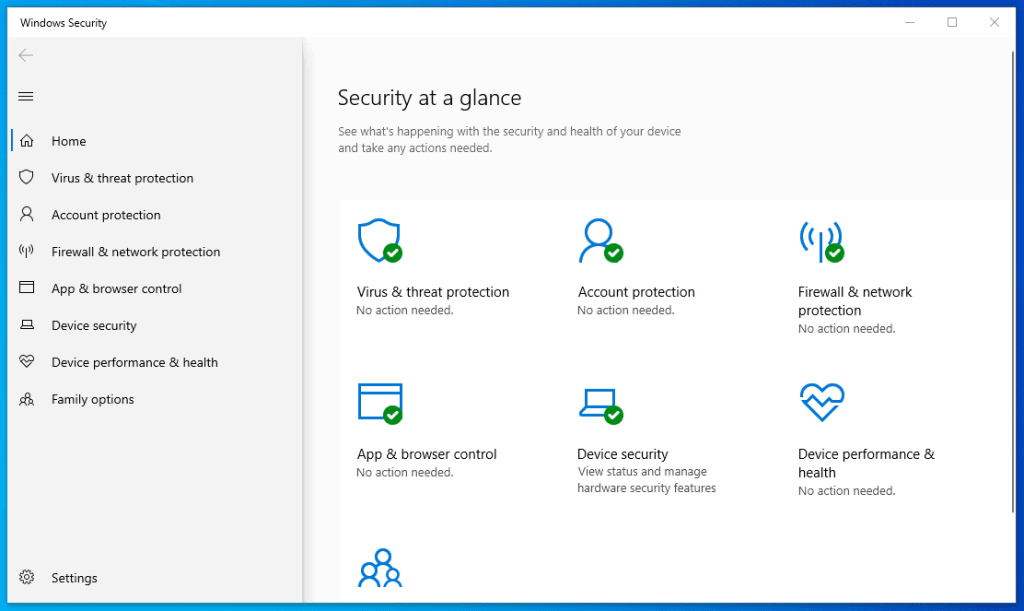
Task: Click the antenna icon in the sidebar
Action: pos(27,251)
